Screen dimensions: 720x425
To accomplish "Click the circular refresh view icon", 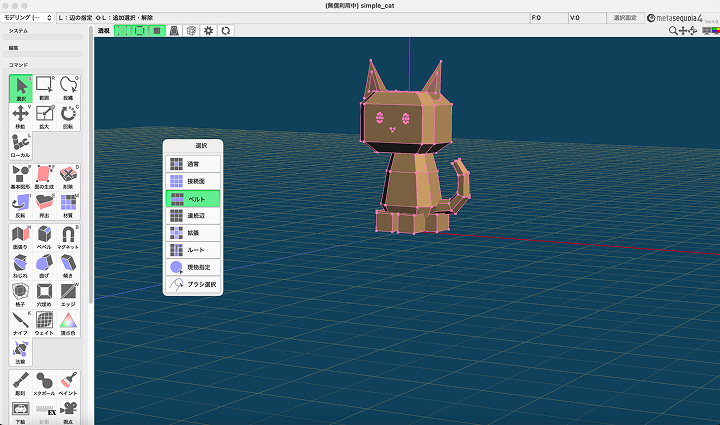I will click(x=225, y=31).
